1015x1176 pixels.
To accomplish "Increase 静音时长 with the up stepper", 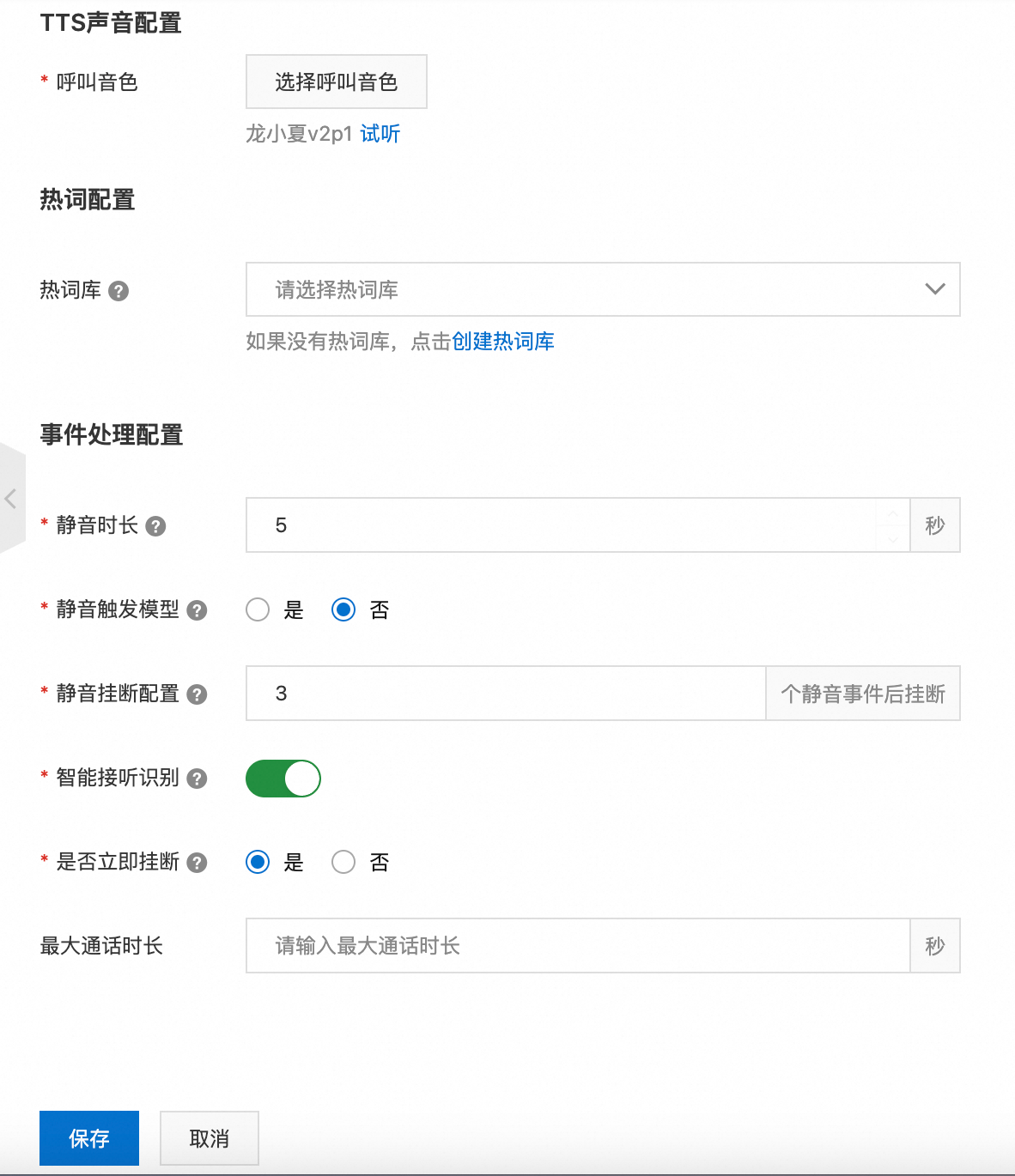I will point(893,513).
